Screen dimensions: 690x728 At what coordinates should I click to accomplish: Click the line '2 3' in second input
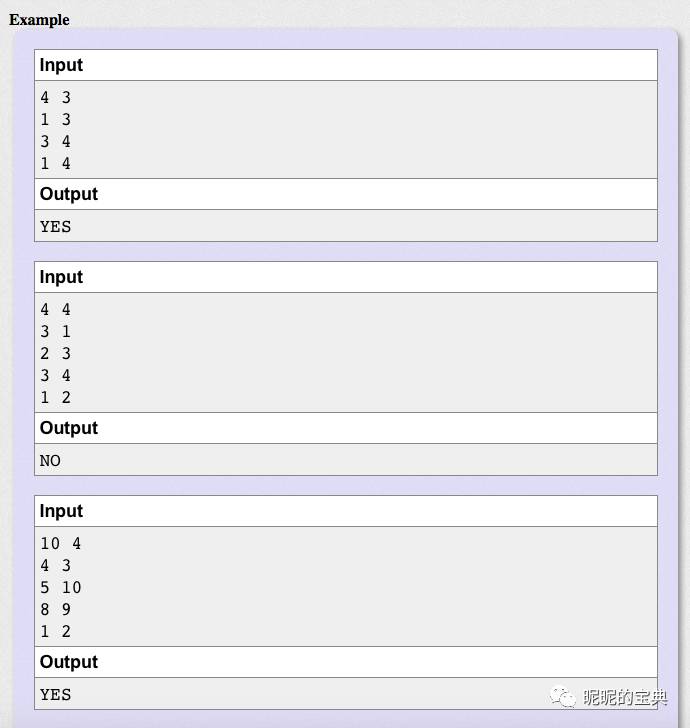pos(55,353)
